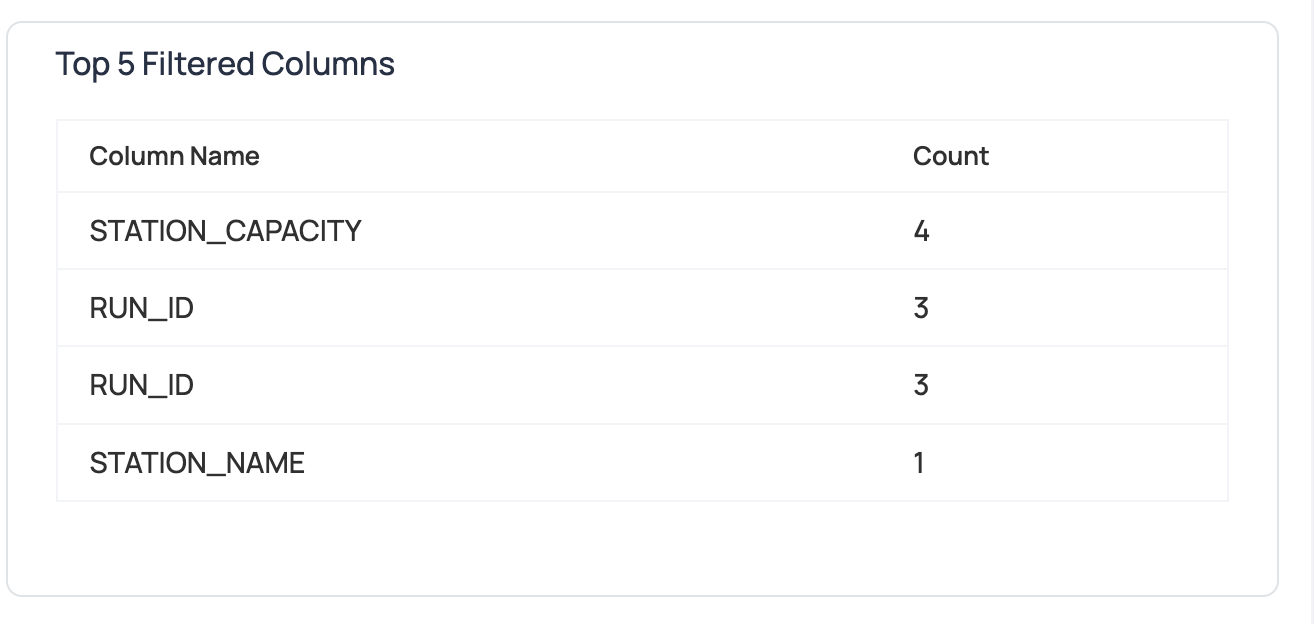Select the "Column Name" table header
This screenshot has height=624, width=1314.
coord(174,156)
